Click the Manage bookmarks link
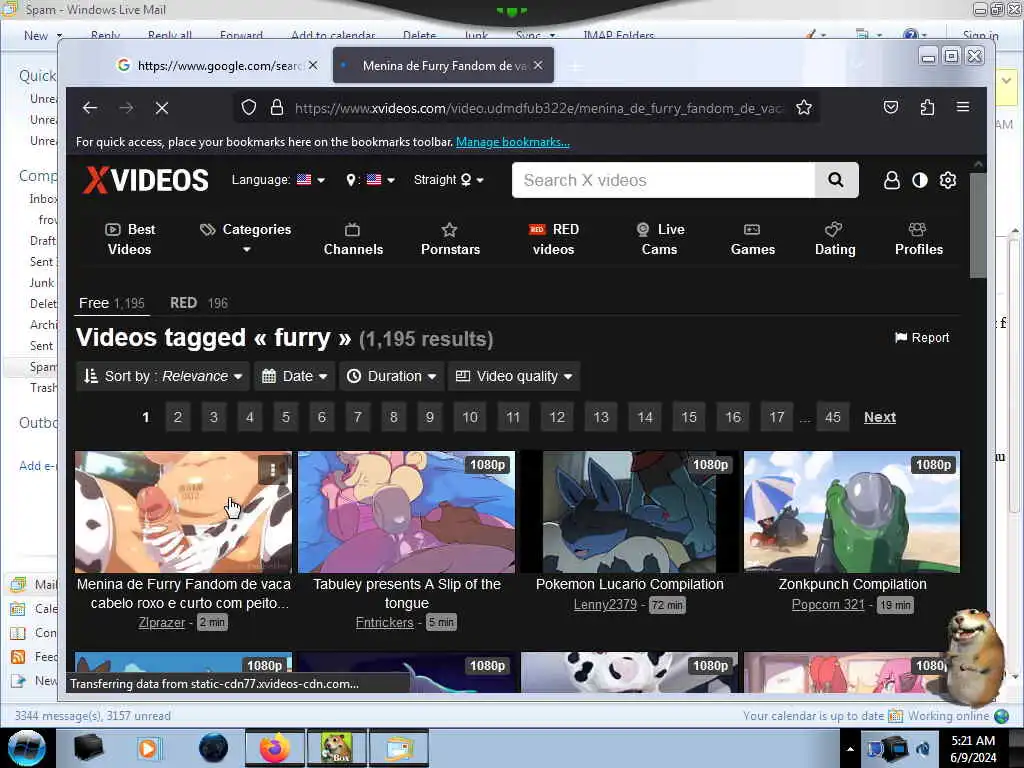The height and width of the screenshot is (768, 1024). coord(513,142)
